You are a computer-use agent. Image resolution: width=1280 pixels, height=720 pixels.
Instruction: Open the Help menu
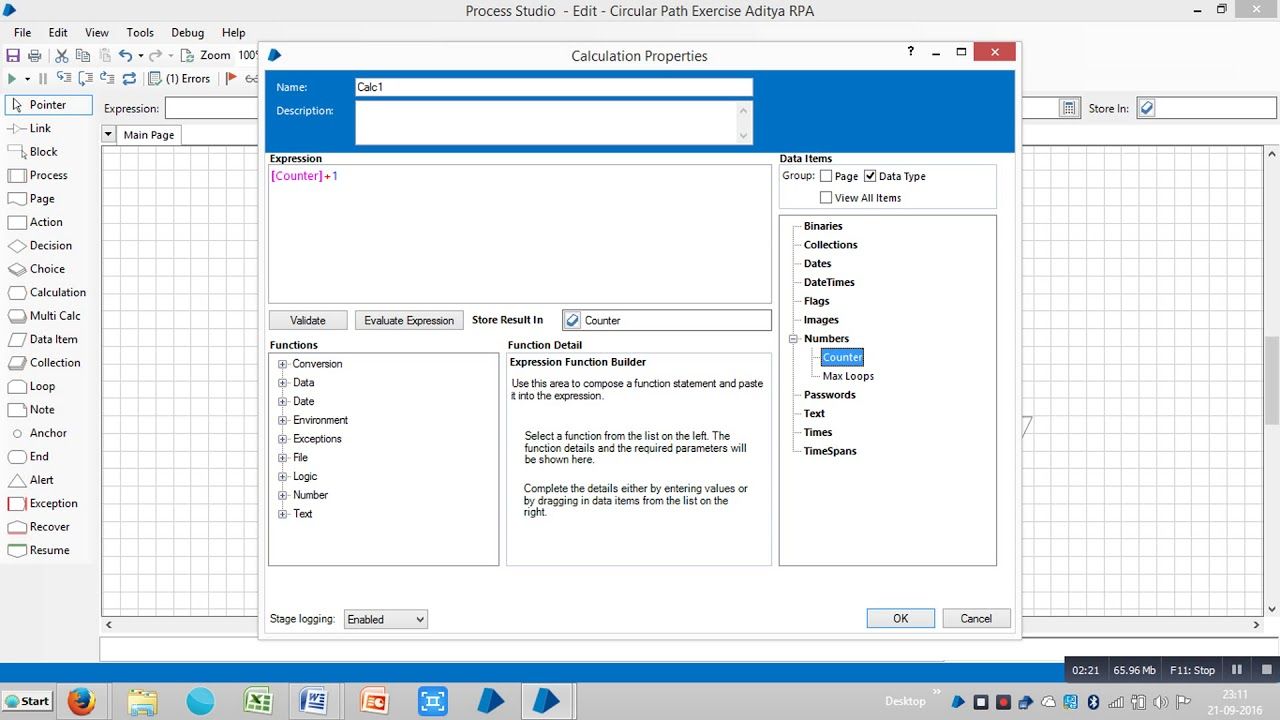(x=233, y=32)
